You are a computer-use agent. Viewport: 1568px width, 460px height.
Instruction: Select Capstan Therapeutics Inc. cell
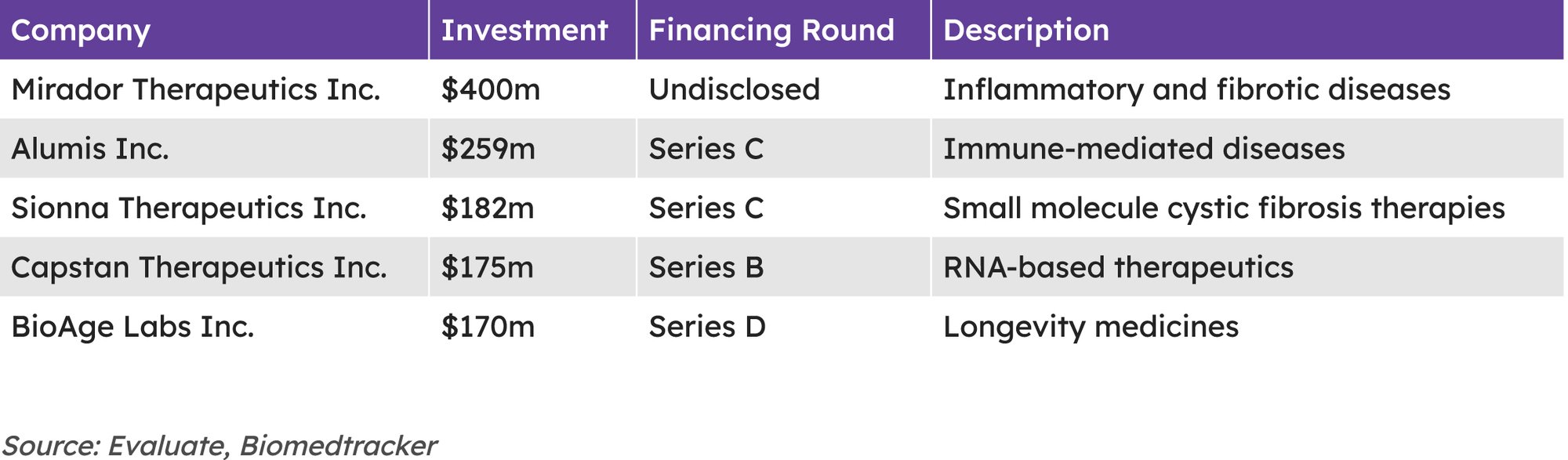[199, 268]
